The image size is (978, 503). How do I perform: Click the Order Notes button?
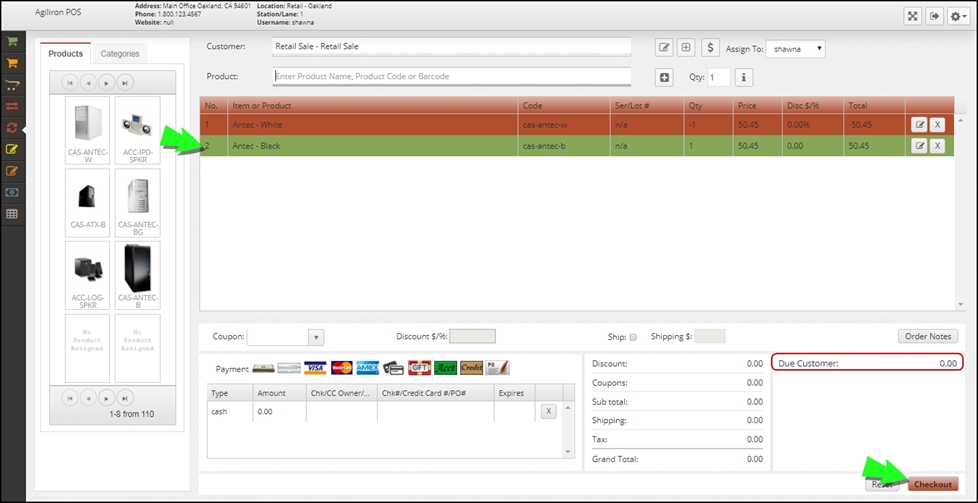tap(927, 336)
